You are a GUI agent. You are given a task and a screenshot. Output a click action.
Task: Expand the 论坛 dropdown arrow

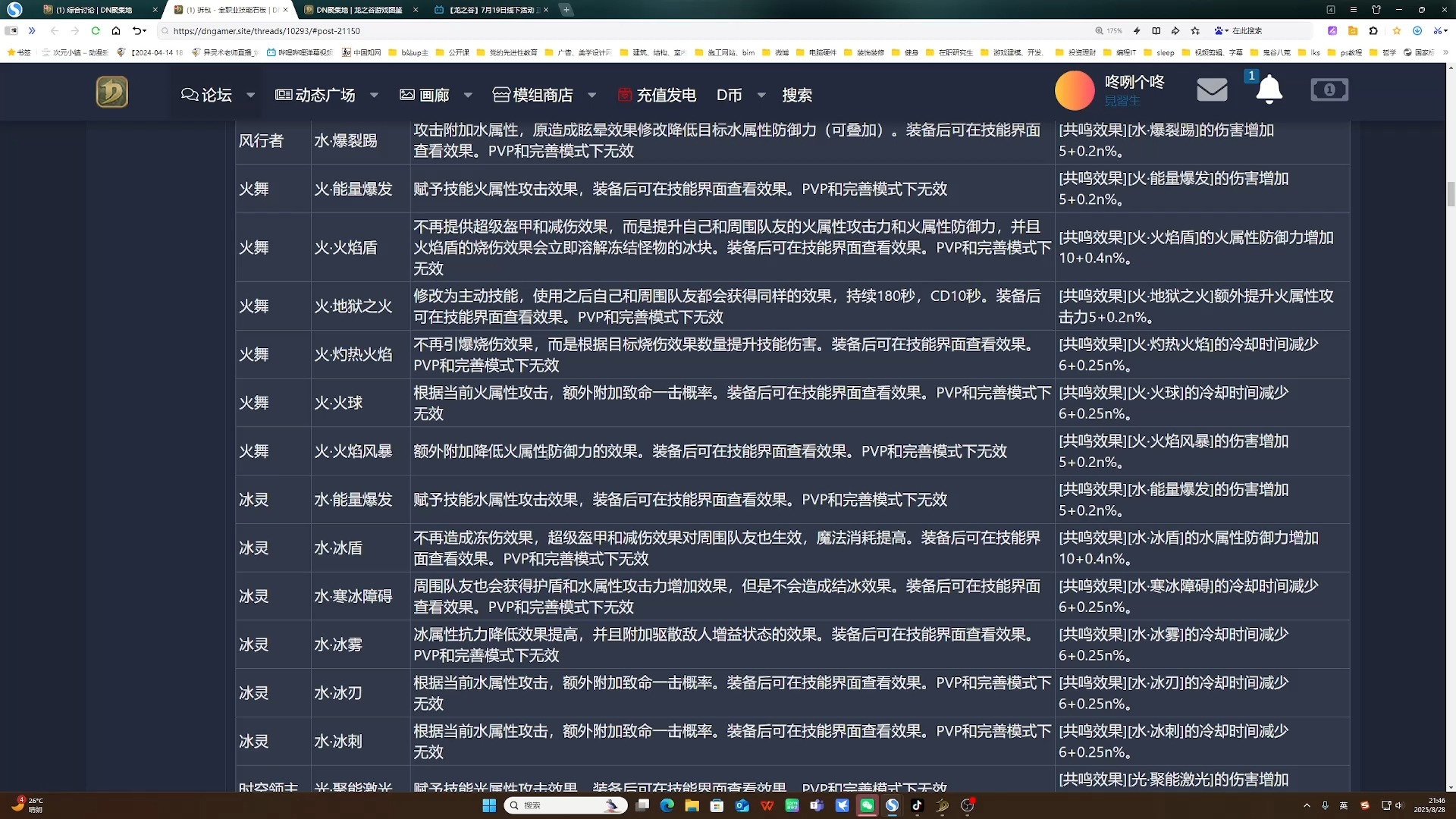pos(250,96)
